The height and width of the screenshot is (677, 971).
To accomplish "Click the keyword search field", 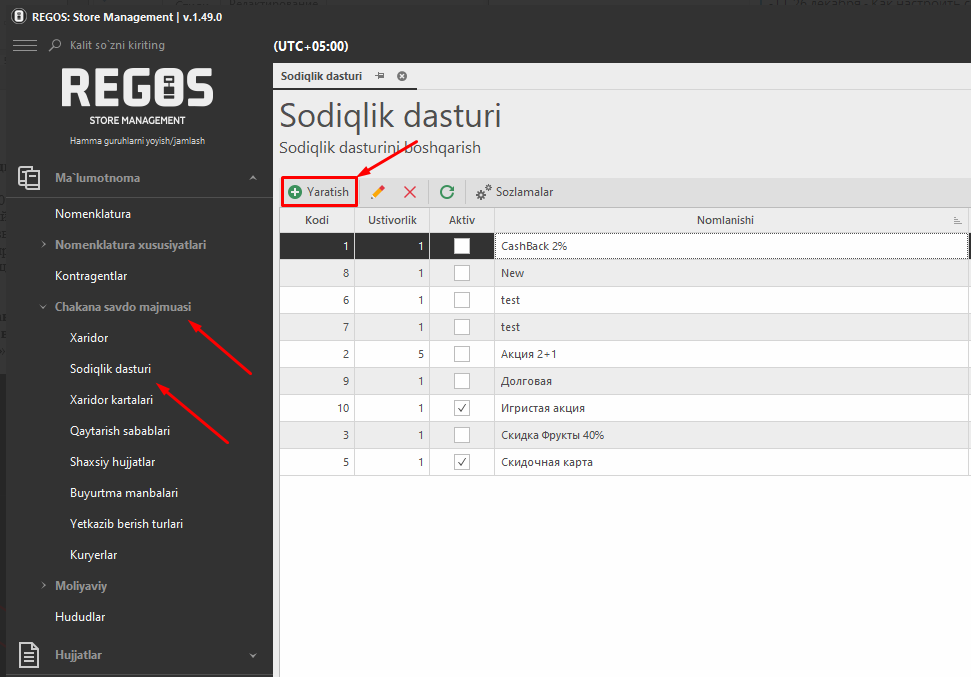I will 118,45.
